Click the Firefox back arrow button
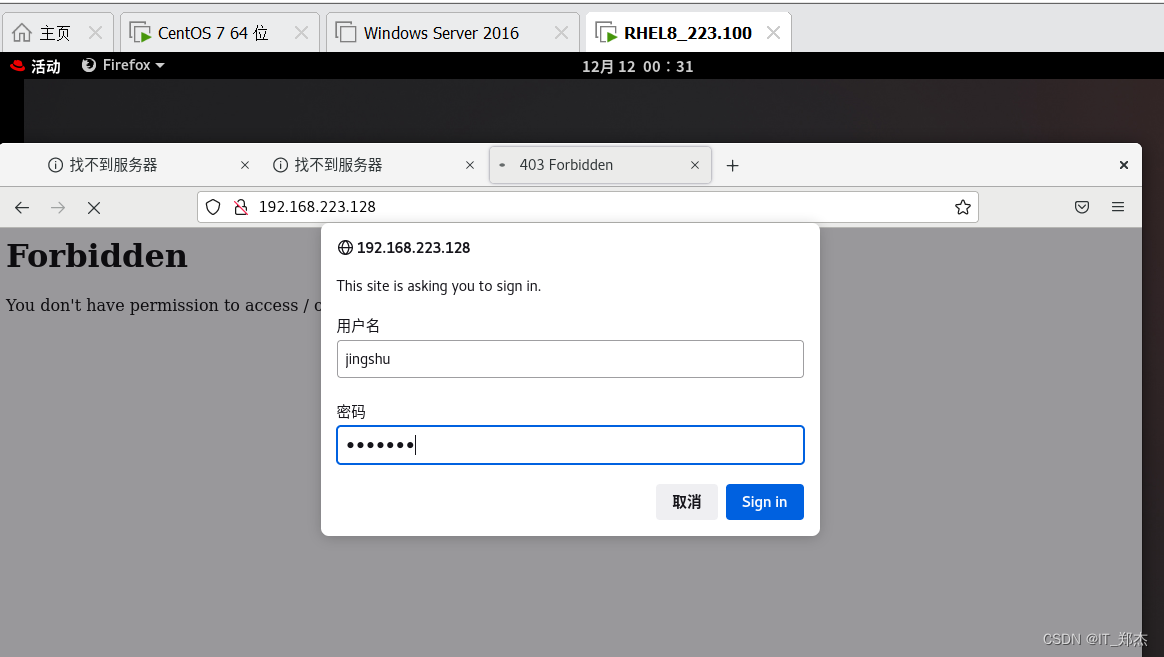Image resolution: width=1164 pixels, height=657 pixels. 22,207
